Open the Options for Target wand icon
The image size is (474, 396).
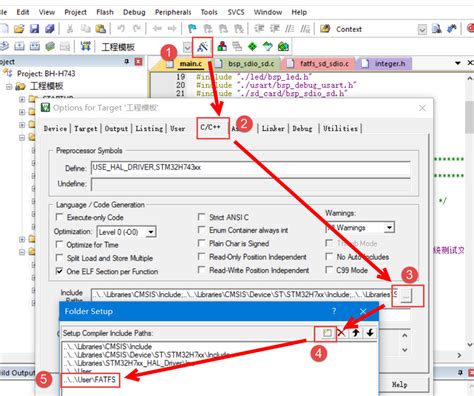202,47
